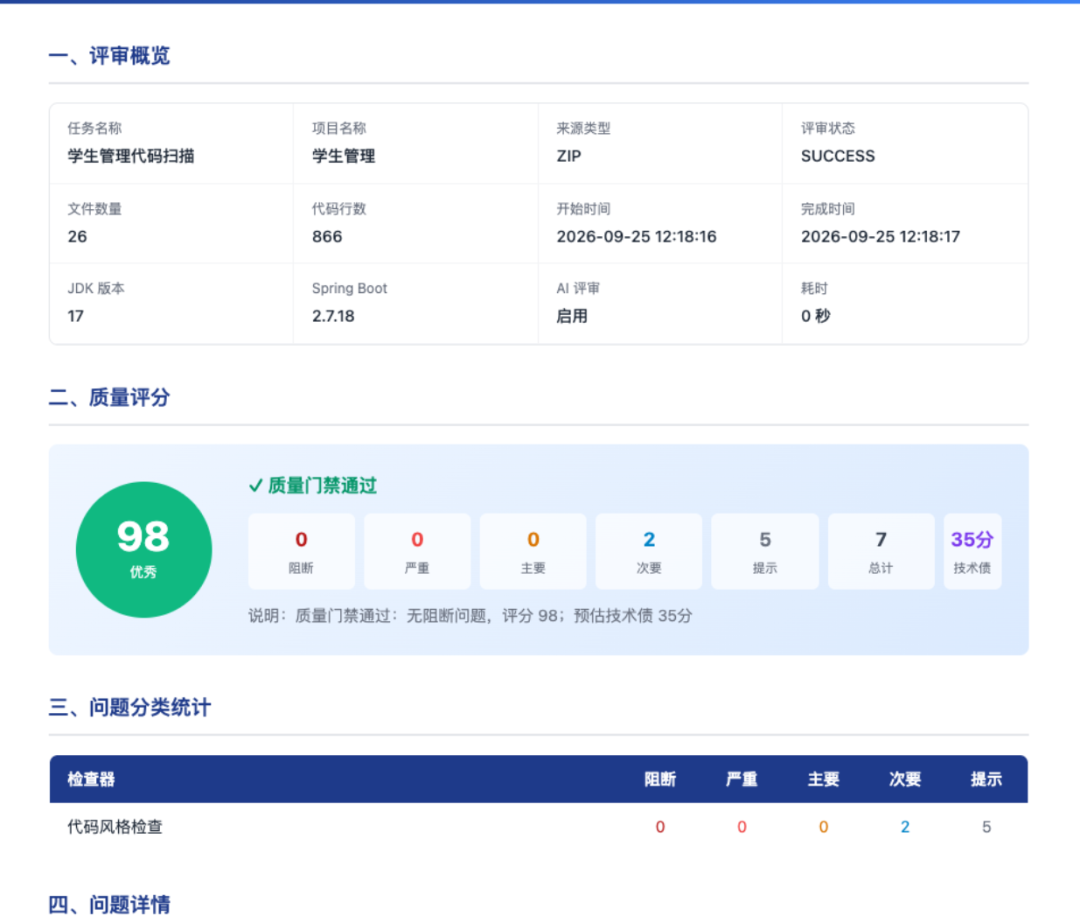Click project name value 学生管理
The width and height of the screenshot is (1080, 923).
pyautogui.click(x=344, y=156)
